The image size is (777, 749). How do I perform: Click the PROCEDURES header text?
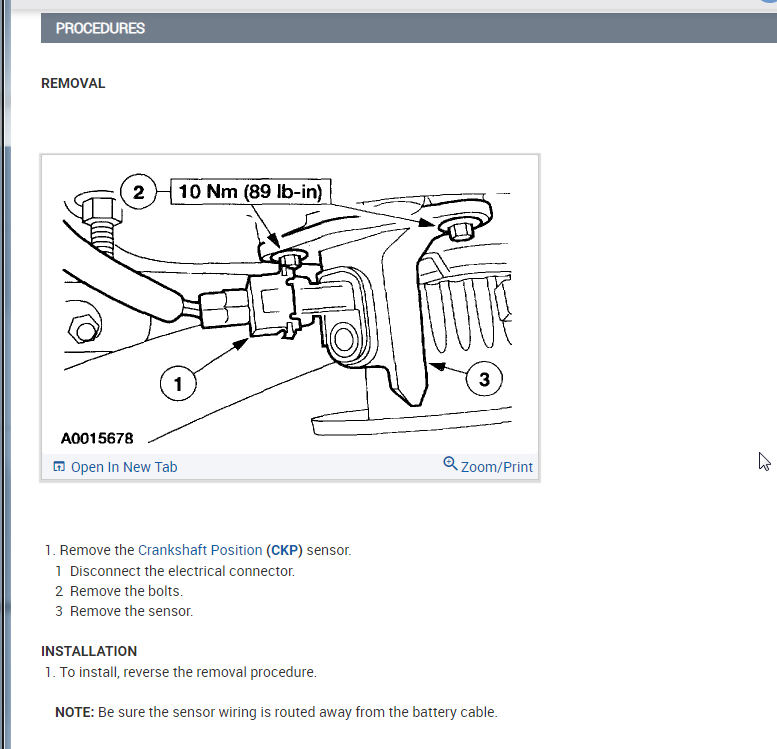pyautogui.click(x=100, y=28)
